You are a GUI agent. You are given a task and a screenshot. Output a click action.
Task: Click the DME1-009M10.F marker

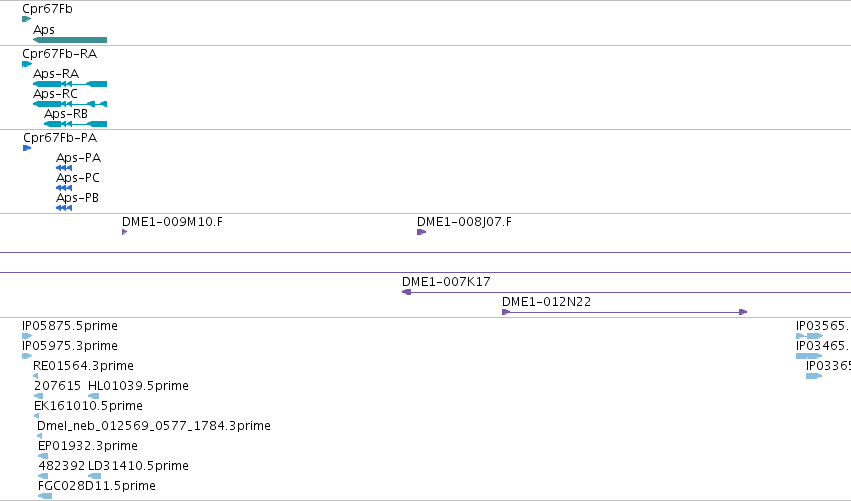click(125, 232)
